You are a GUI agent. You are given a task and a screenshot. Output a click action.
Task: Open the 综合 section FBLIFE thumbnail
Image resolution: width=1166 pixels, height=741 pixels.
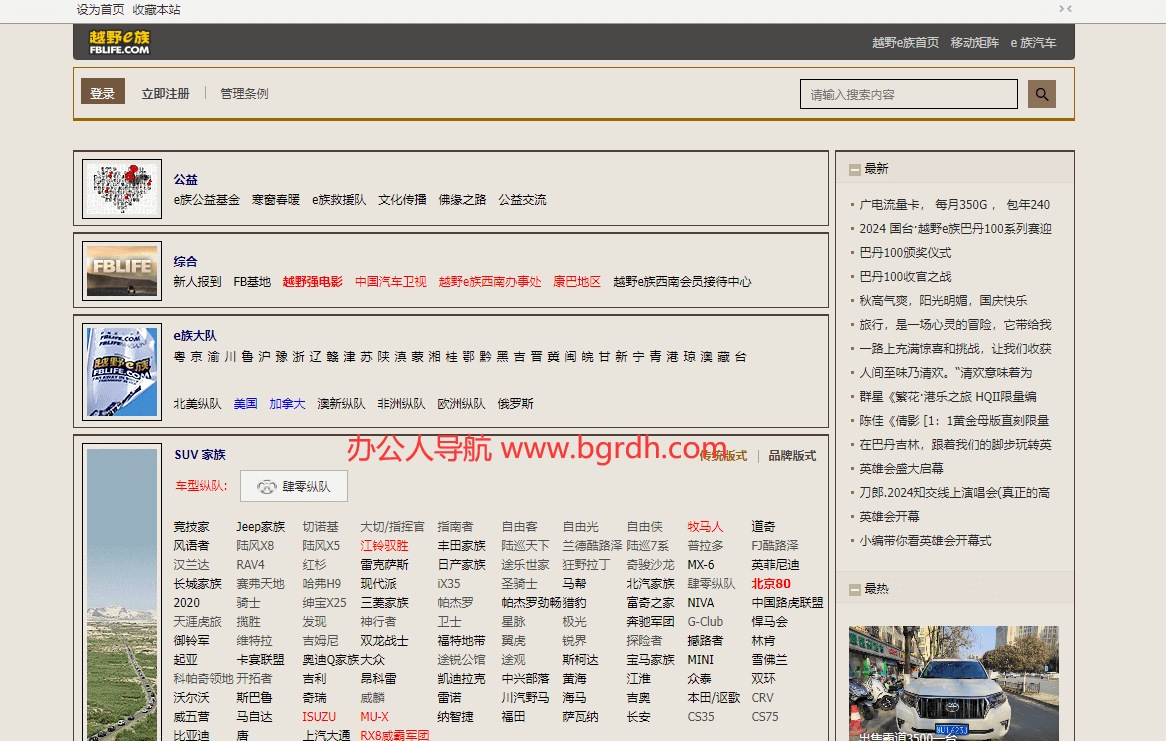(122, 271)
